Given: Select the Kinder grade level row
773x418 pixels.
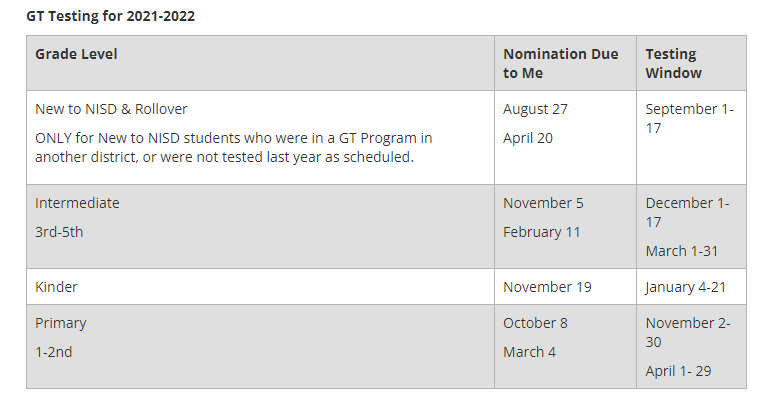Looking at the screenshot, I should pyautogui.click(x=56, y=287).
